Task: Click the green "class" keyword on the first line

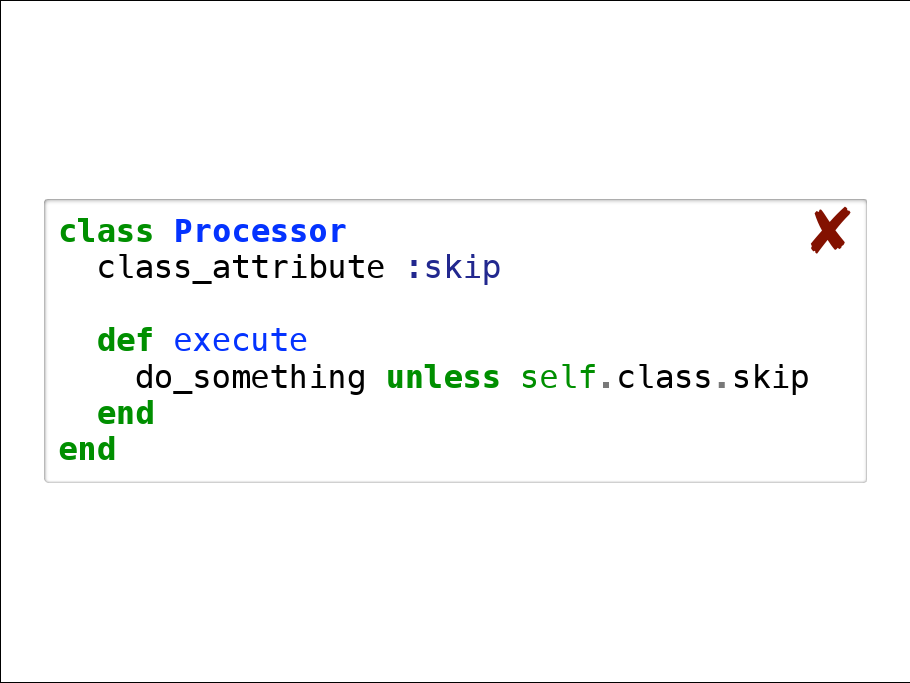Action: (x=106, y=231)
